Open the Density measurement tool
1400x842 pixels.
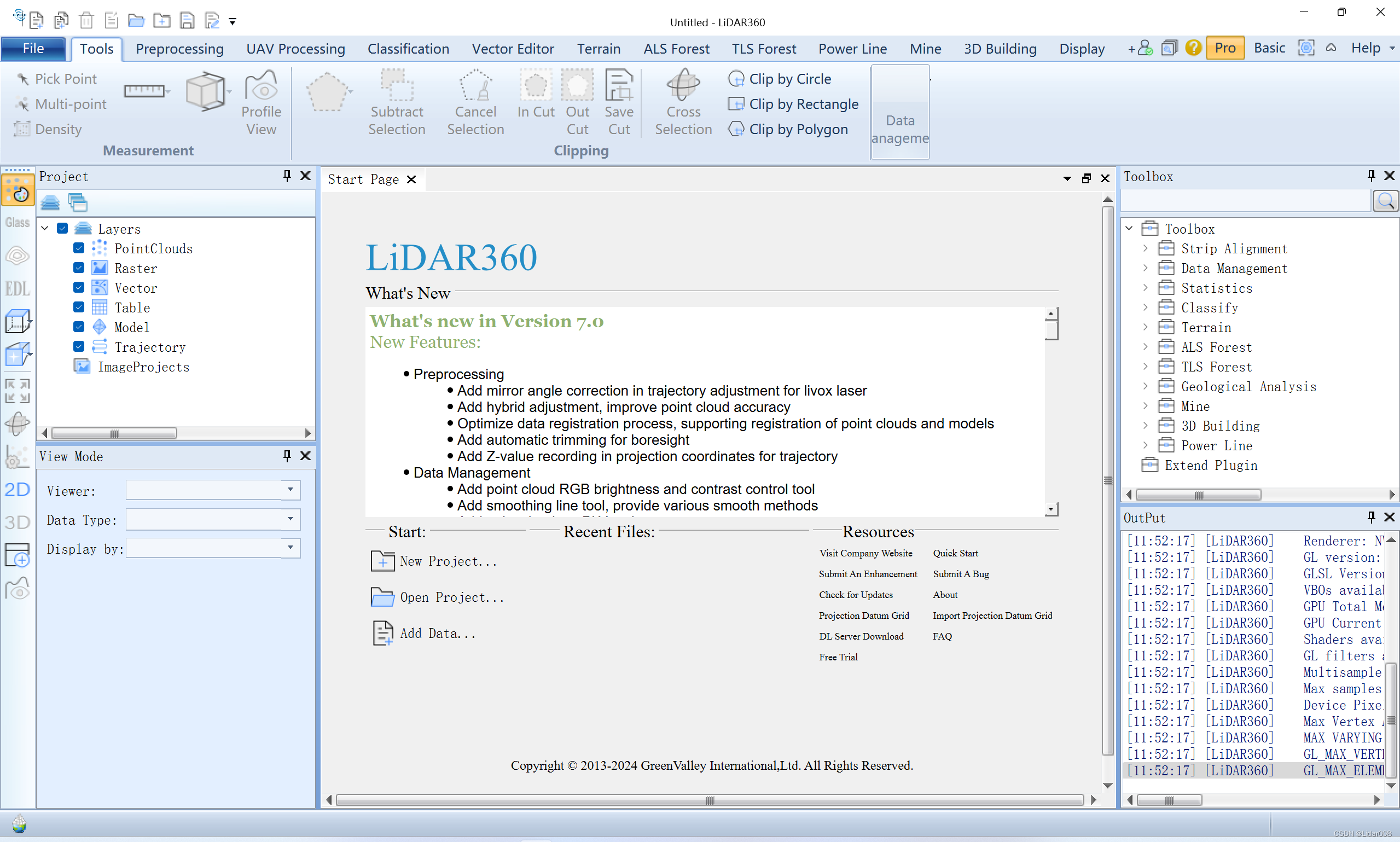point(48,129)
